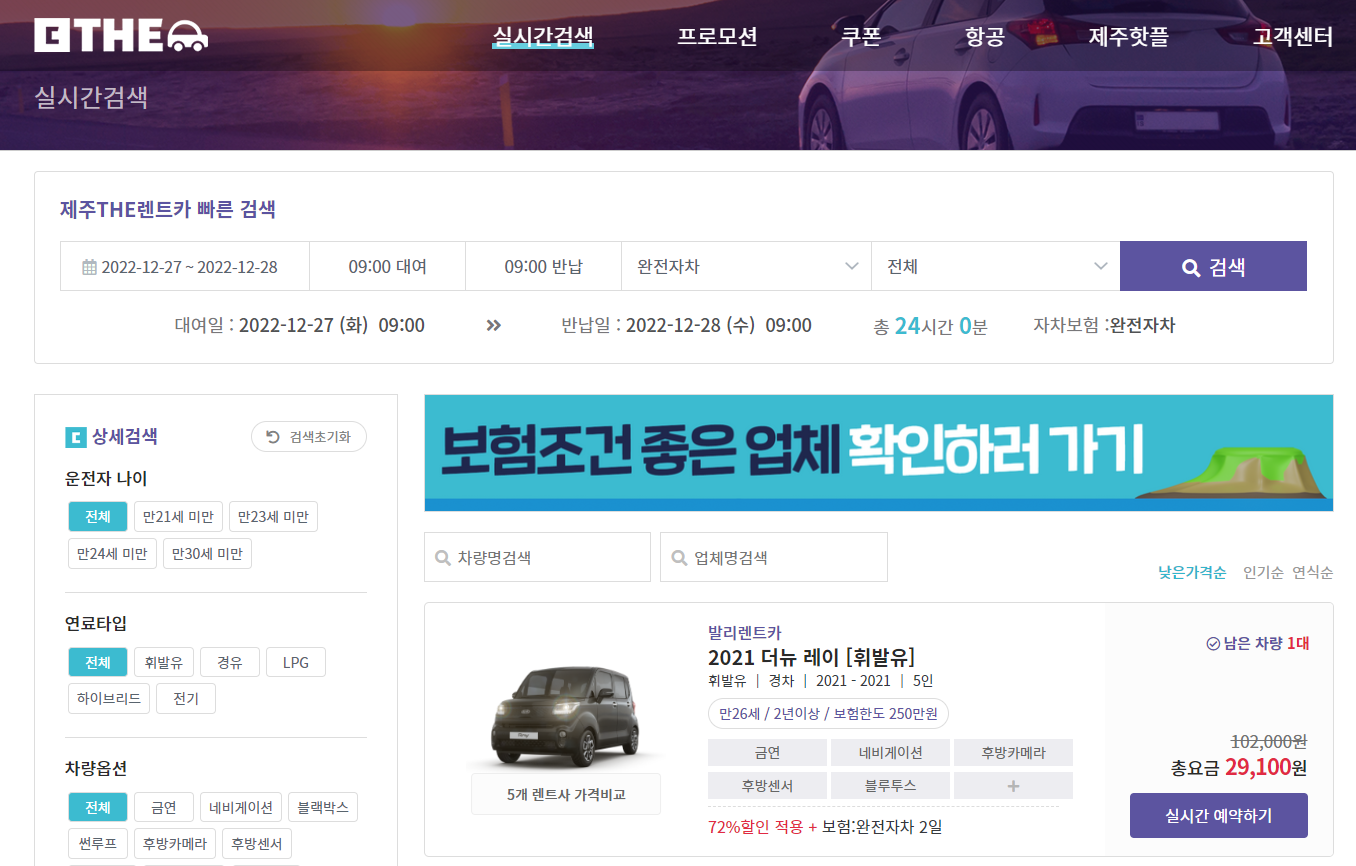Click the magnifier icon in vehicle name search
This screenshot has width=1356, height=866.
point(442,558)
